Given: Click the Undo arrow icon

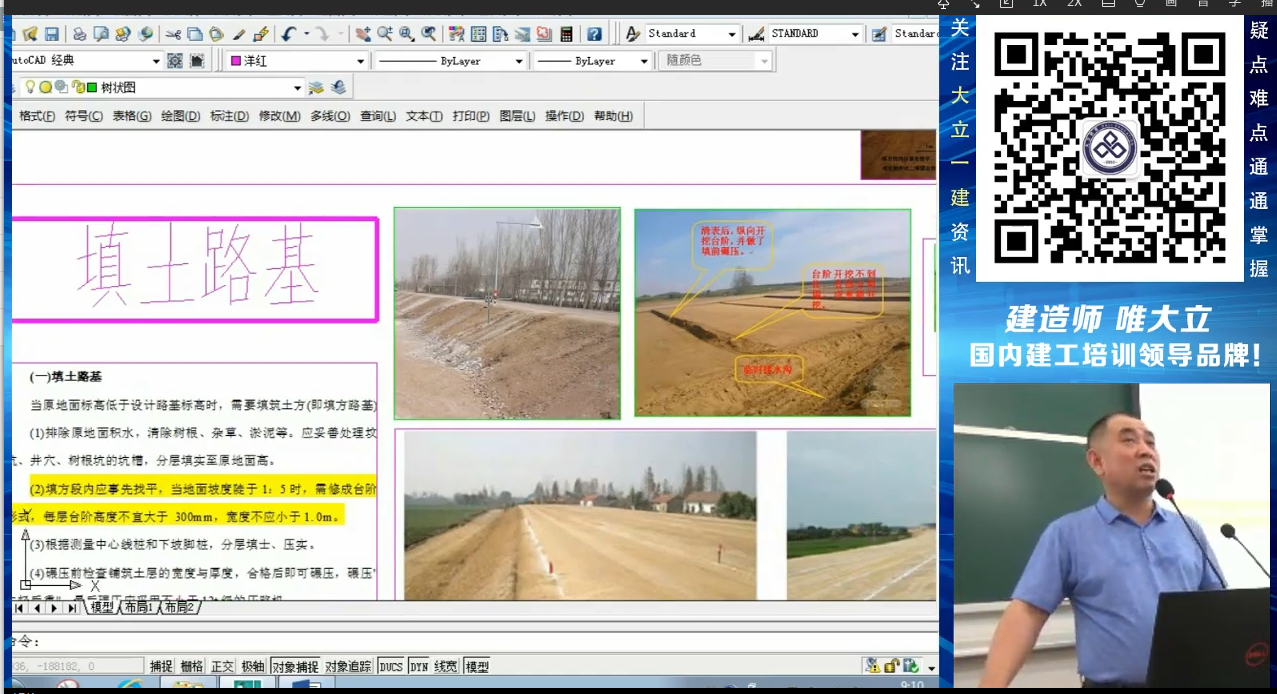Looking at the screenshot, I should 287,34.
